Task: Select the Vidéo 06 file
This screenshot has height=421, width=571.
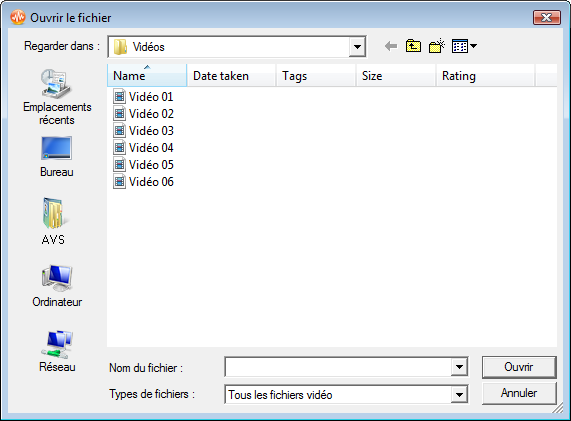Action: pyautogui.click(x=143, y=181)
